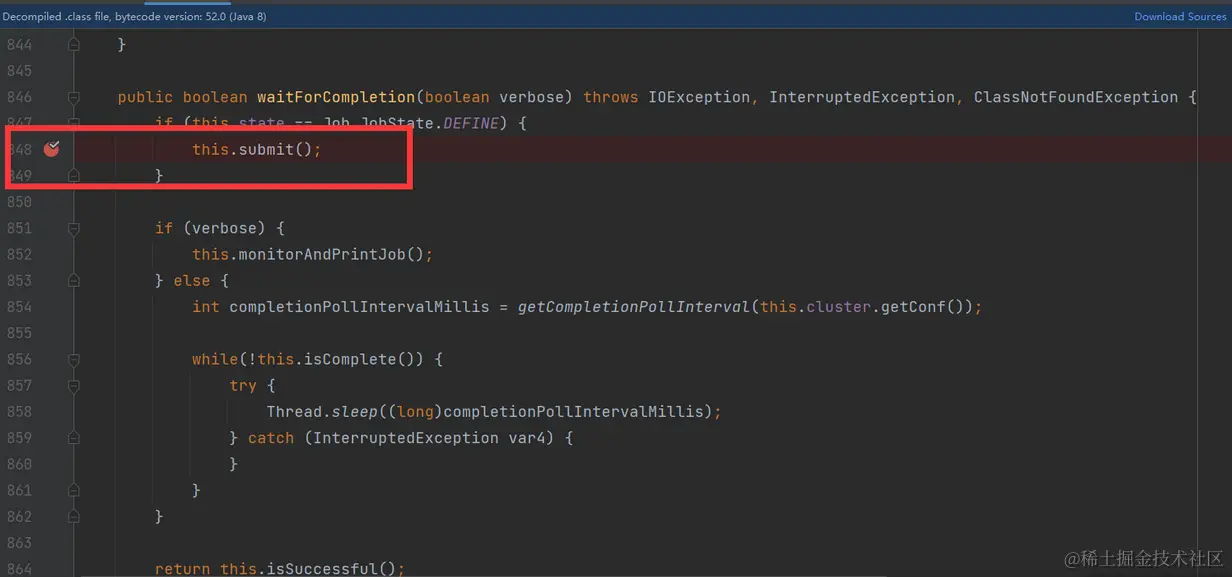Toggle fold marker at line 861
The height and width of the screenshot is (577, 1232).
74,490
